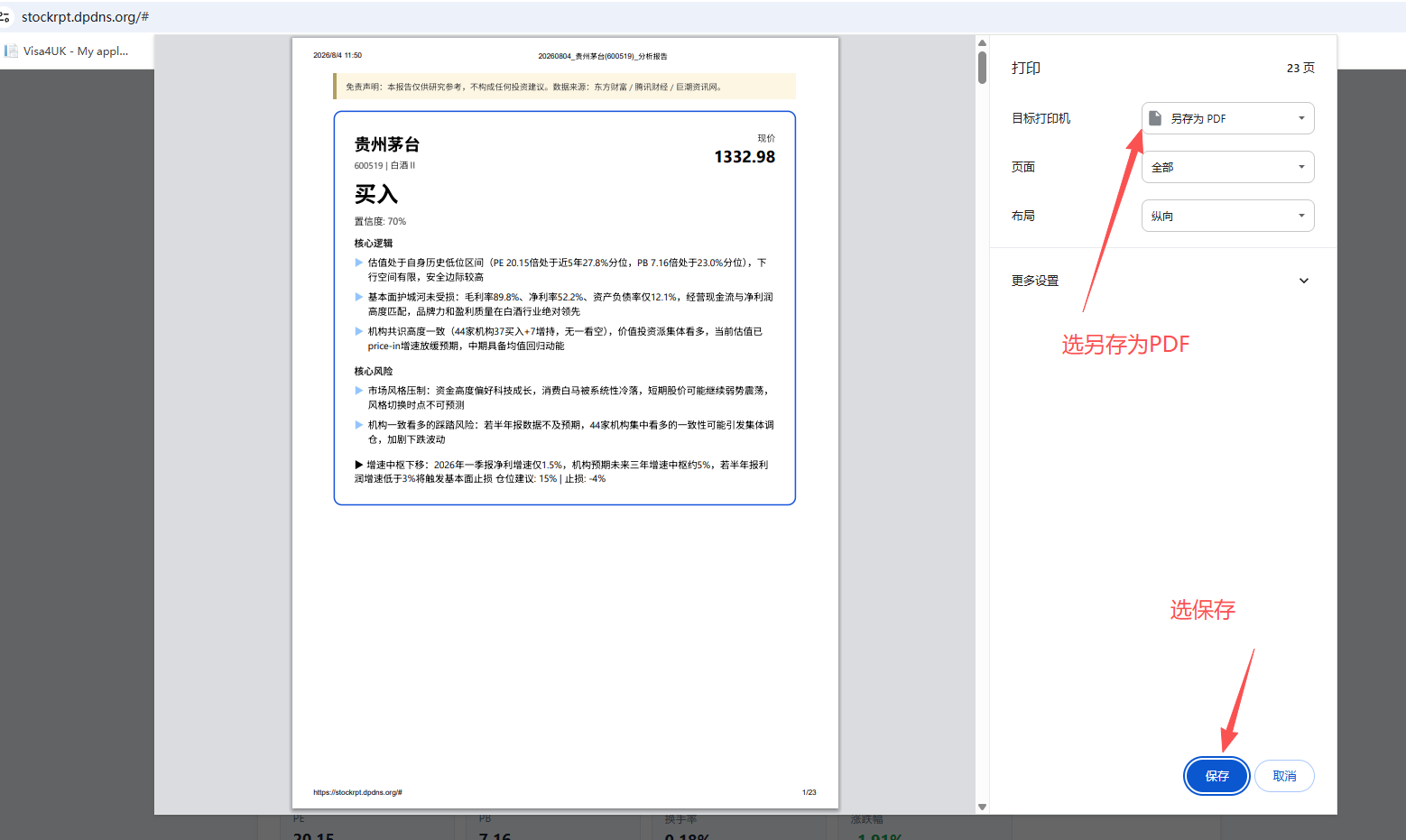Click the site info icon in address bar

pyautogui.click(x=5, y=16)
